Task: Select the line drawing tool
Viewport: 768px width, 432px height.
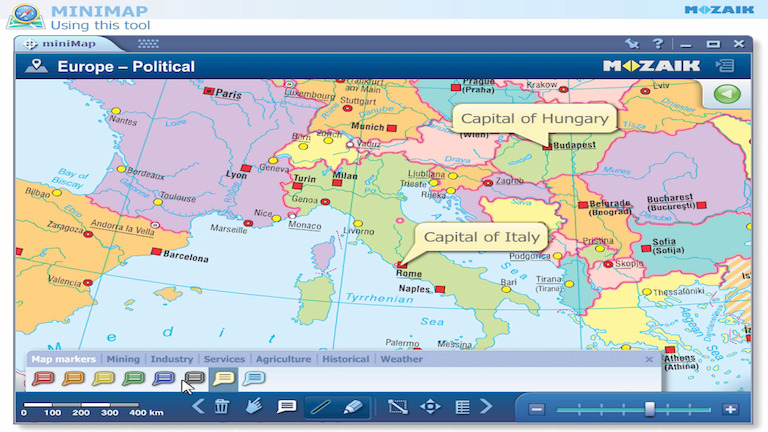Action: click(320, 406)
